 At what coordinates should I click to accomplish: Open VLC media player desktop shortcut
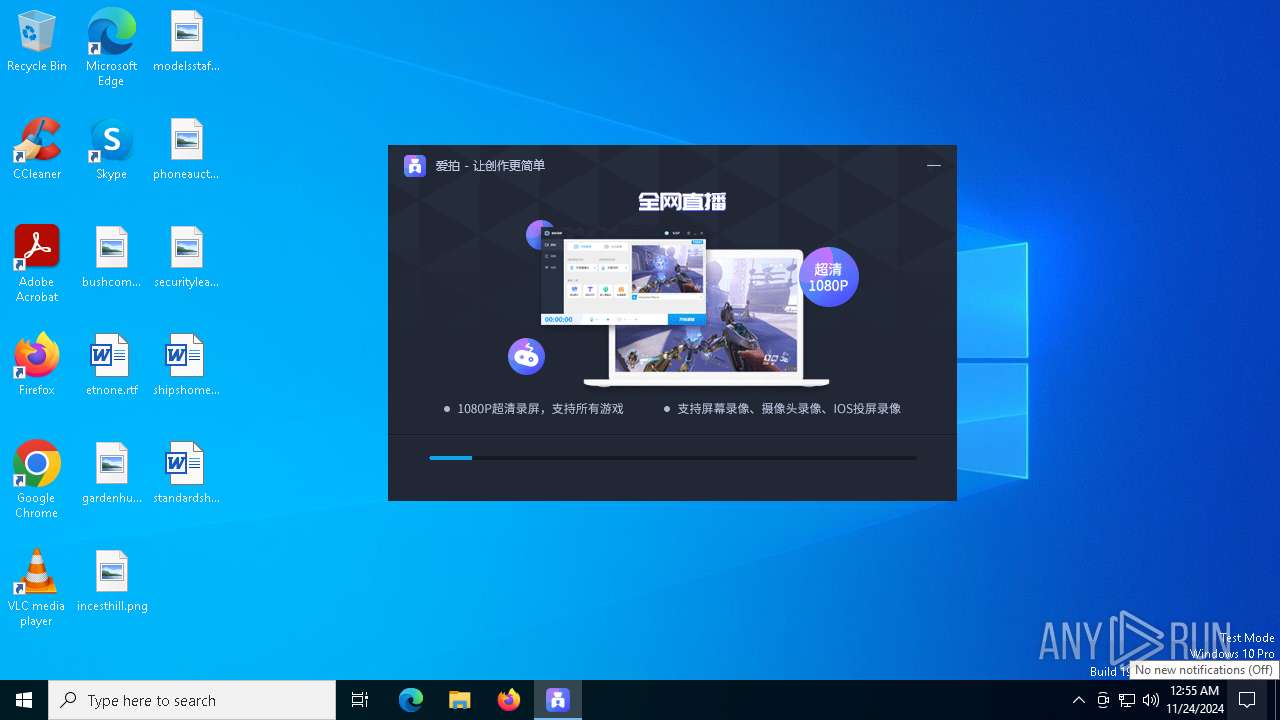coord(37,588)
